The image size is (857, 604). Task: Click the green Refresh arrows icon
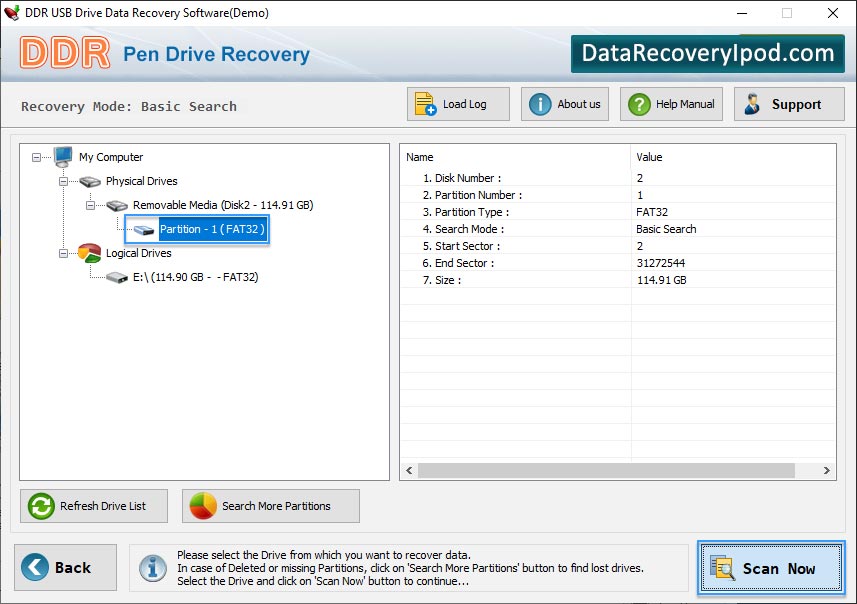(41, 506)
